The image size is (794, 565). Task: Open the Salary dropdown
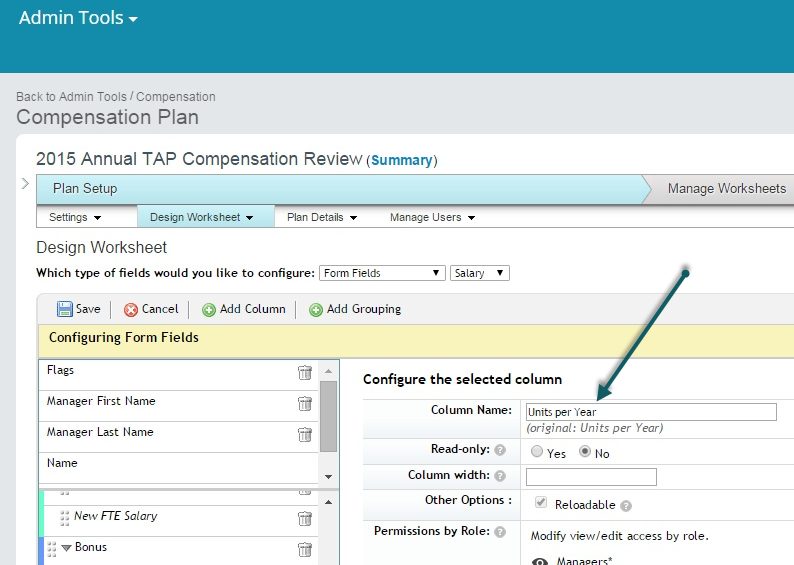pyautogui.click(x=480, y=273)
